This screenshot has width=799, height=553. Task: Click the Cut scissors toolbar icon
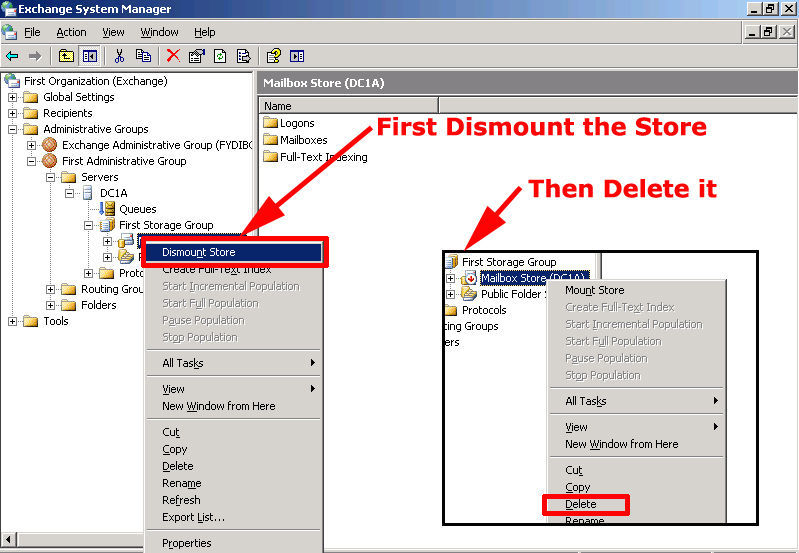pyautogui.click(x=119, y=56)
